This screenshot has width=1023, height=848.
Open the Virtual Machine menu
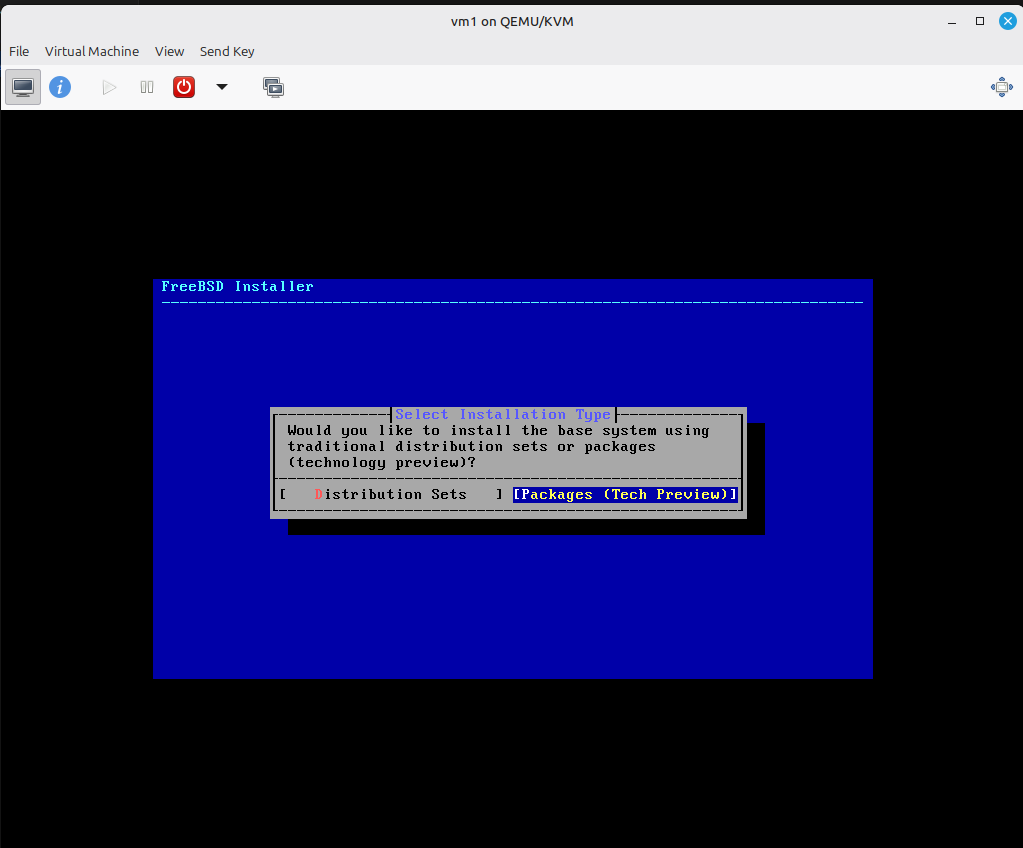click(92, 51)
